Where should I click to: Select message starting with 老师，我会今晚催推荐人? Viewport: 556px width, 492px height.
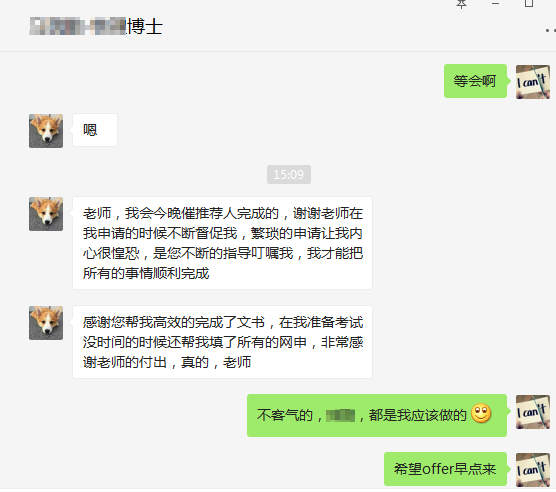(x=222, y=243)
